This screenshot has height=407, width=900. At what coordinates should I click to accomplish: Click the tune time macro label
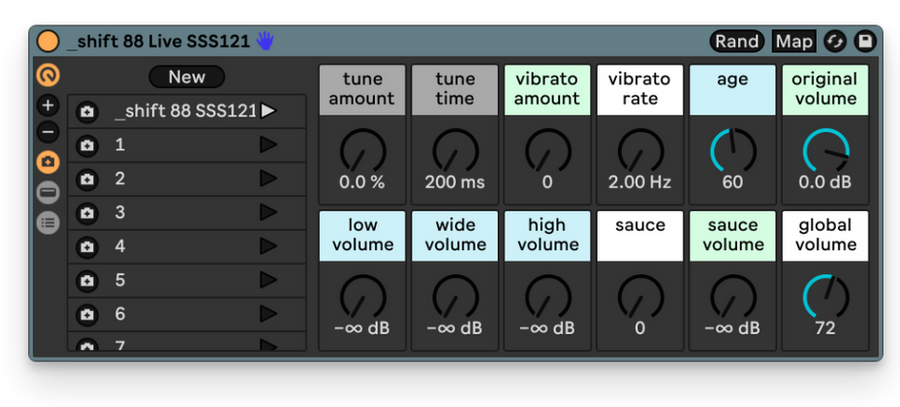point(455,90)
